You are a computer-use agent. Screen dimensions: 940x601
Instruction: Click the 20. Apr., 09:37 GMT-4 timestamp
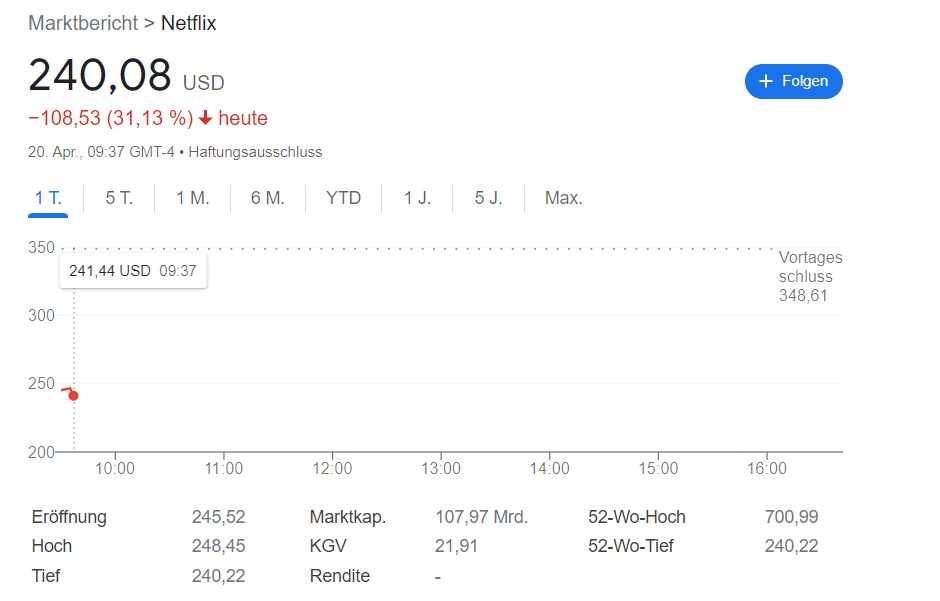(101, 152)
